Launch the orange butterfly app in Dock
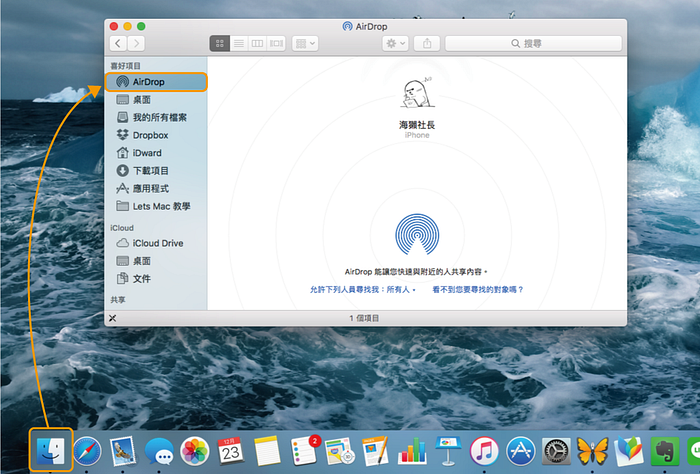 click(x=592, y=451)
